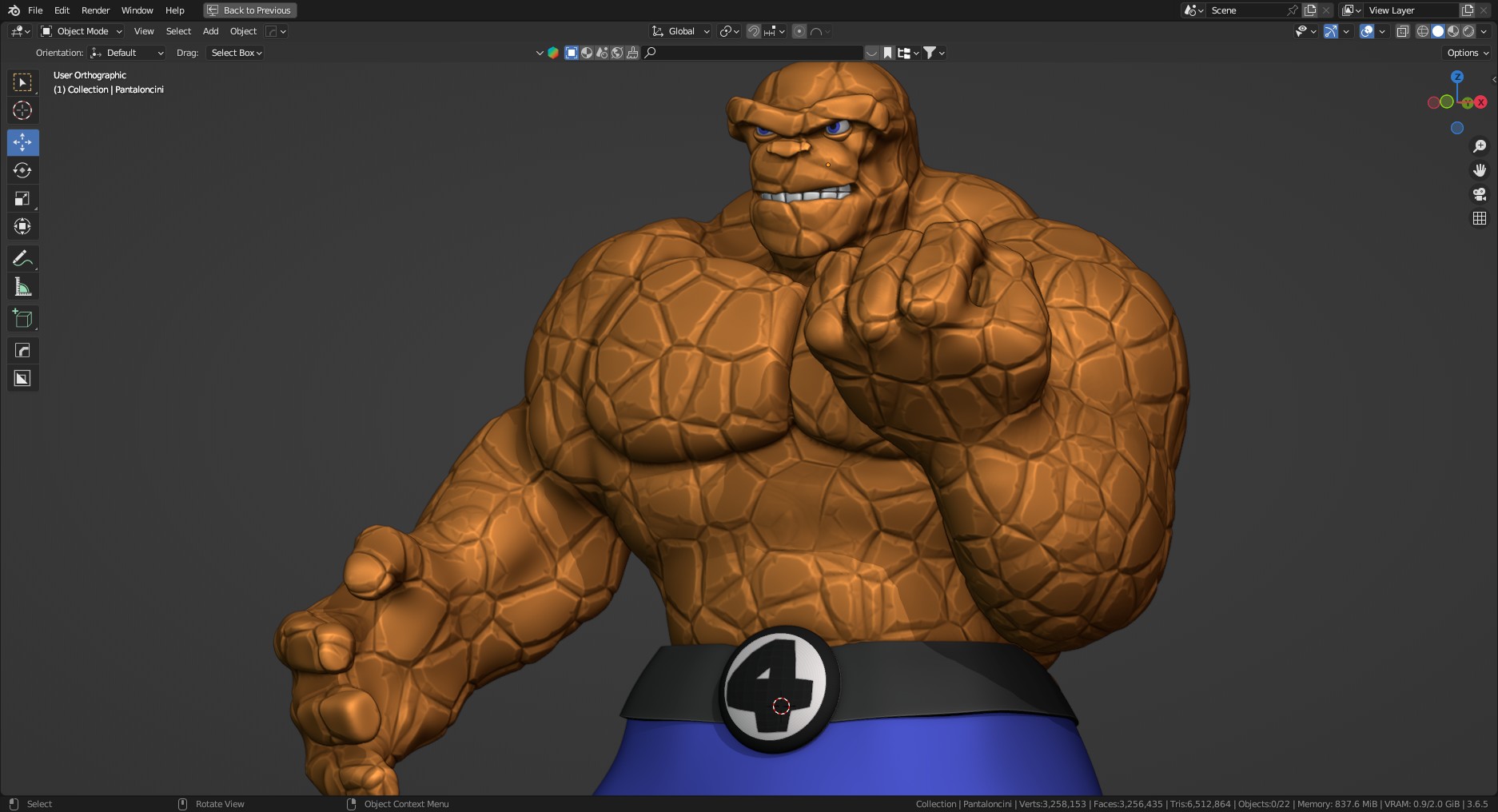Open the pivot point dropdown

(x=729, y=31)
